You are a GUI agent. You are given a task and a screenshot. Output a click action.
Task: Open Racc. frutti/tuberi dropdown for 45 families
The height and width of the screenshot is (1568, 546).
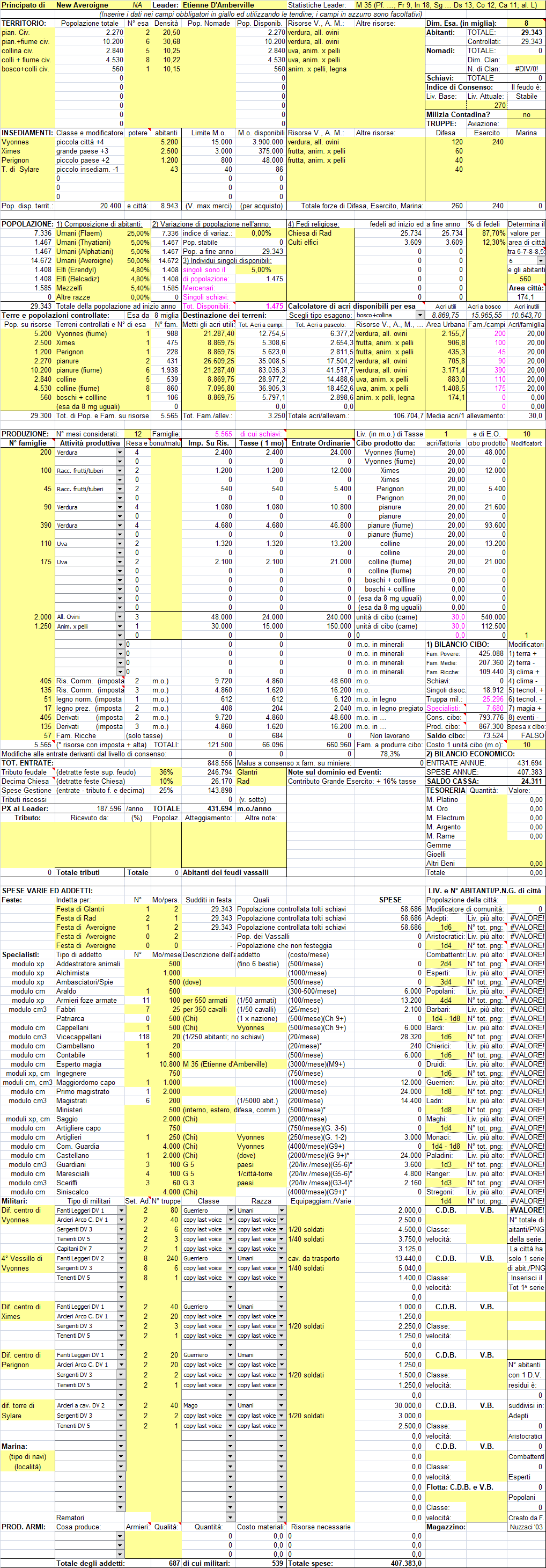120,489
